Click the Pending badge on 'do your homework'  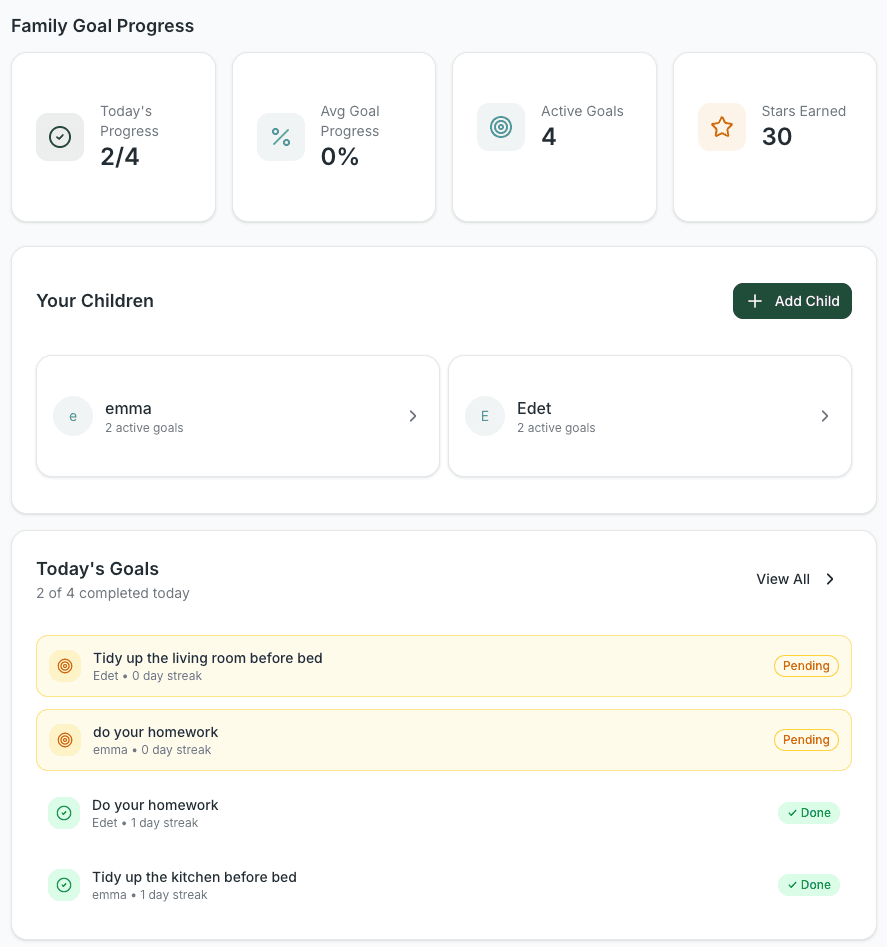point(806,740)
